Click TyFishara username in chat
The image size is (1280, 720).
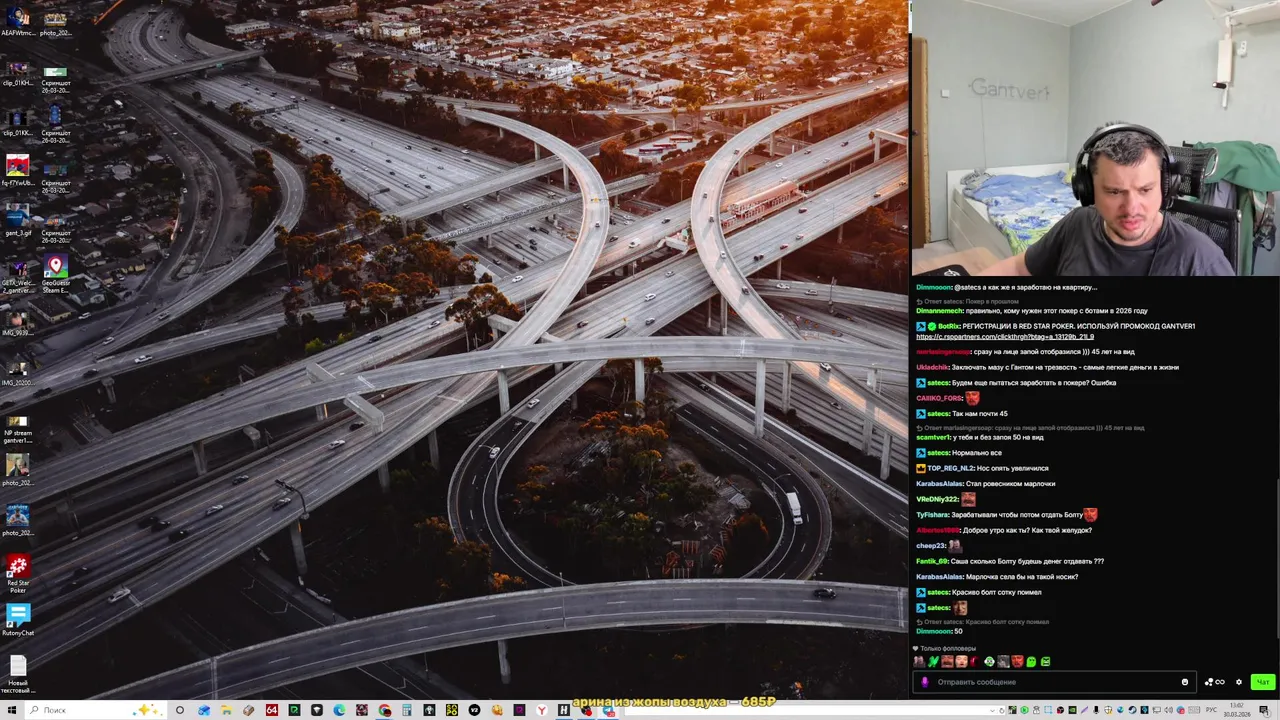pyautogui.click(x=932, y=515)
